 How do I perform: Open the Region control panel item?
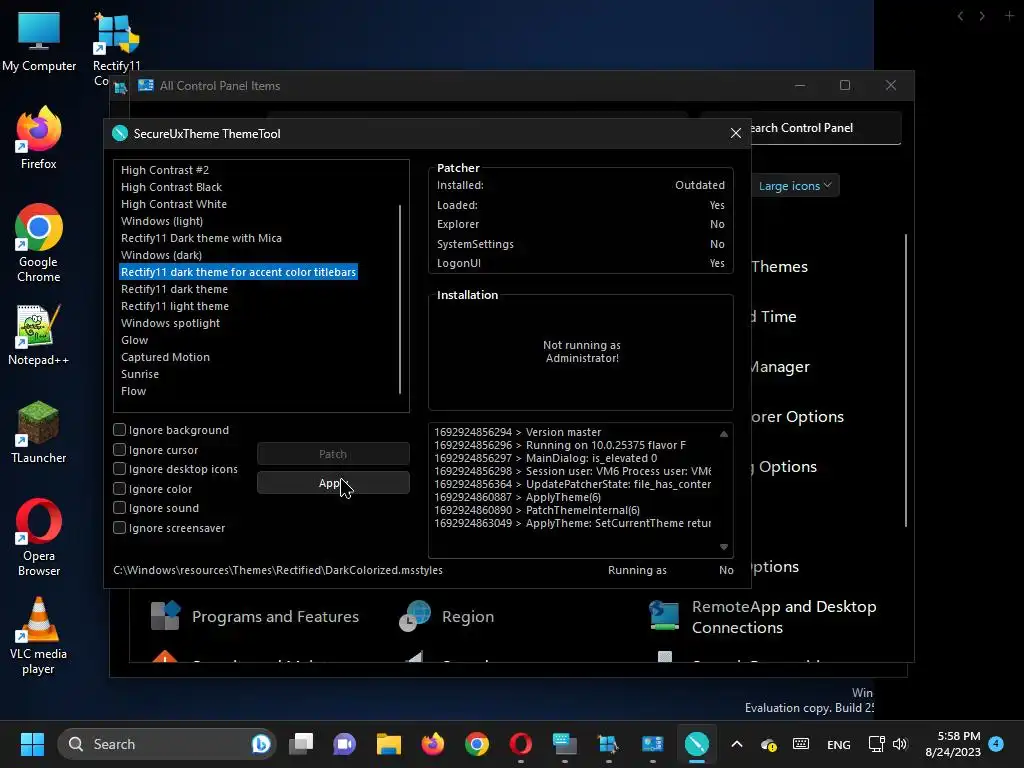(446, 616)
